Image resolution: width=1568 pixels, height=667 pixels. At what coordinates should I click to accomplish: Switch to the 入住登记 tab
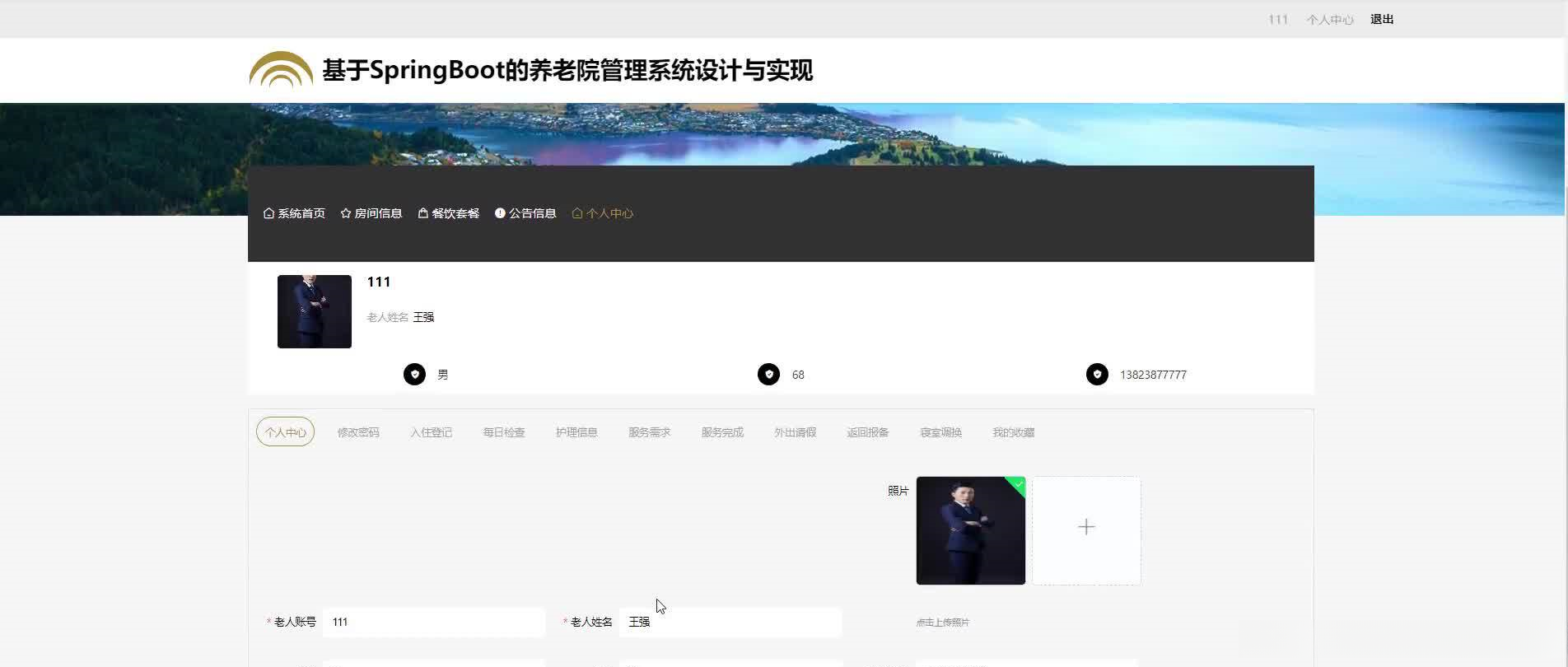(x=431, y=432)
